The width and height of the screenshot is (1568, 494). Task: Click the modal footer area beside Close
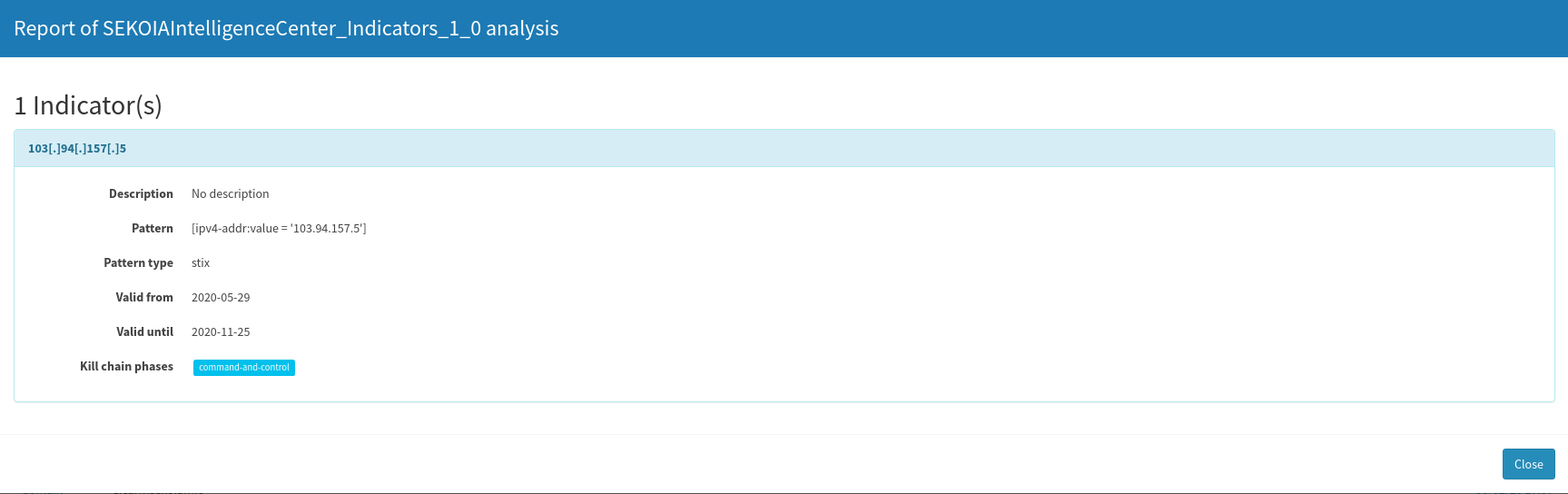point(745,464)
